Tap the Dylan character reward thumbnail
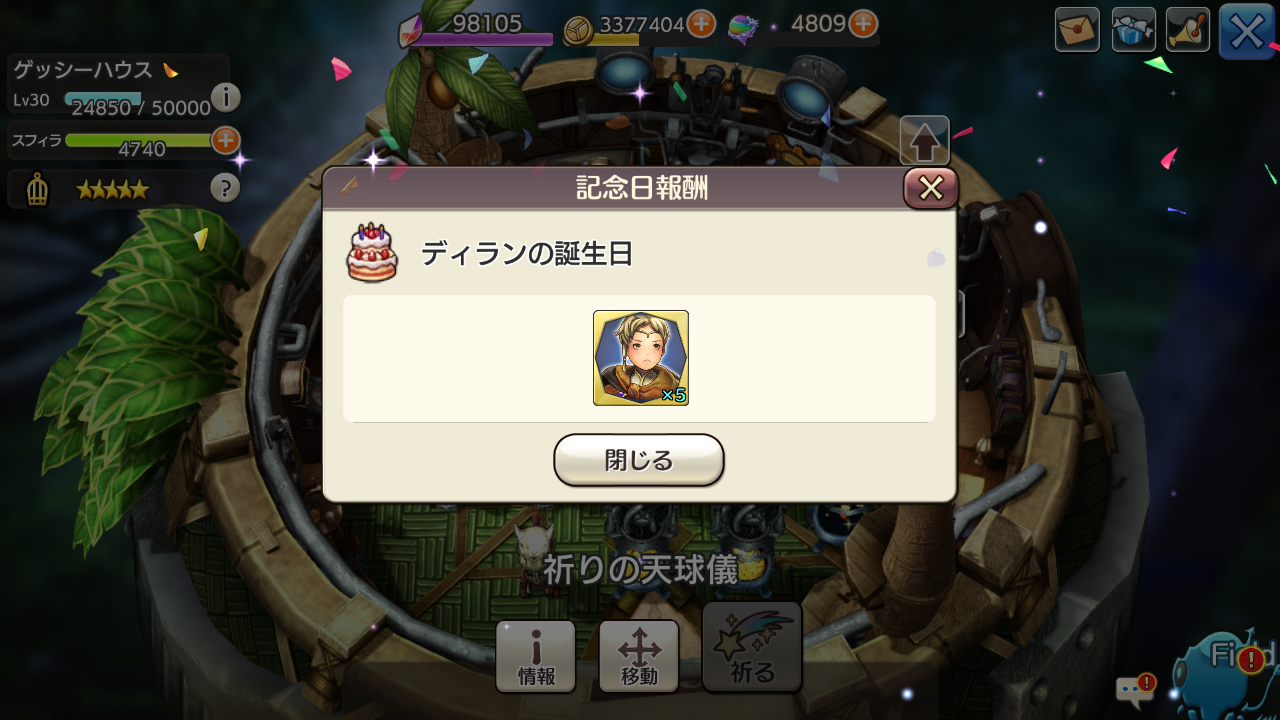This screenshot has height=720, width=1280. tap(641, 358)
